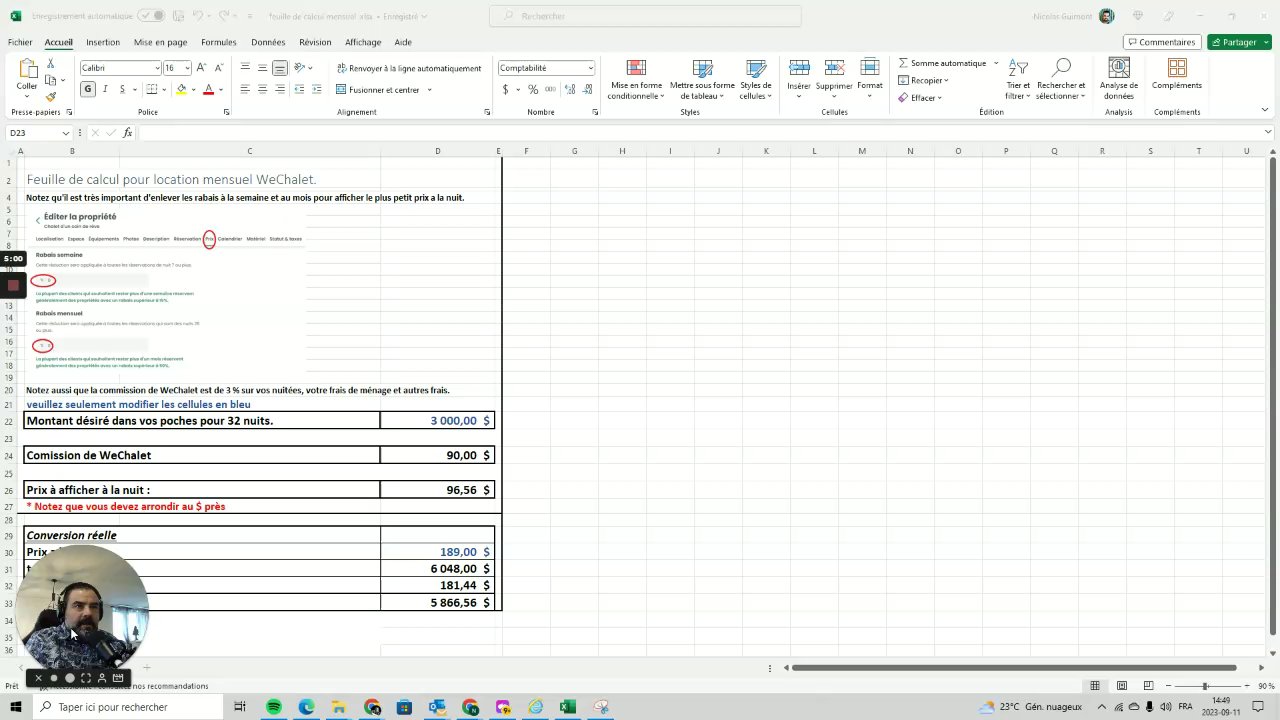Switch to page layout view icon
1280x720 pixels.
pyautogui.click(x=1122, y=686)
